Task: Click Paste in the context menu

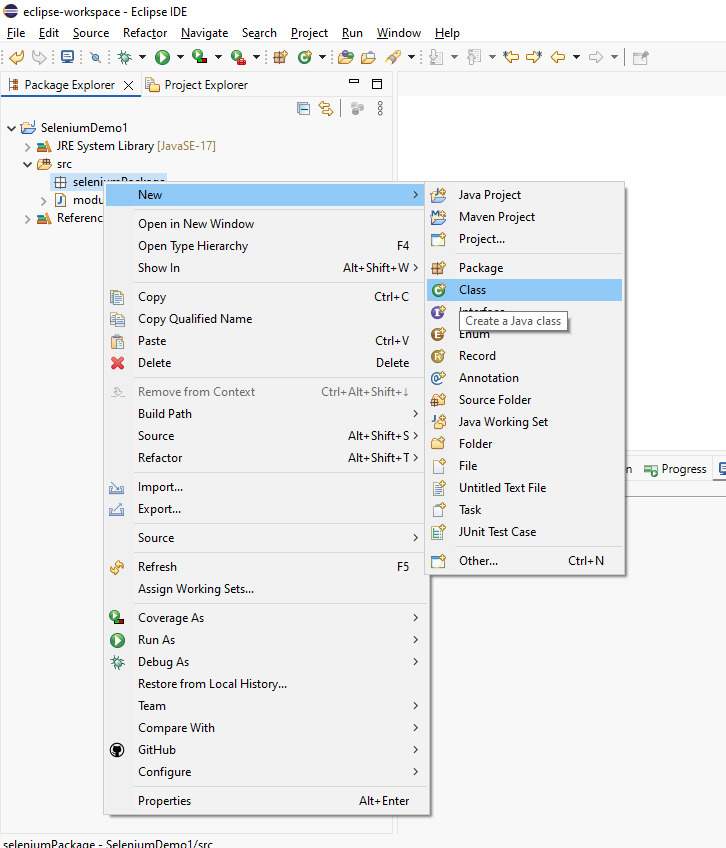Action: pyautogui.click(x=265, y=341)
